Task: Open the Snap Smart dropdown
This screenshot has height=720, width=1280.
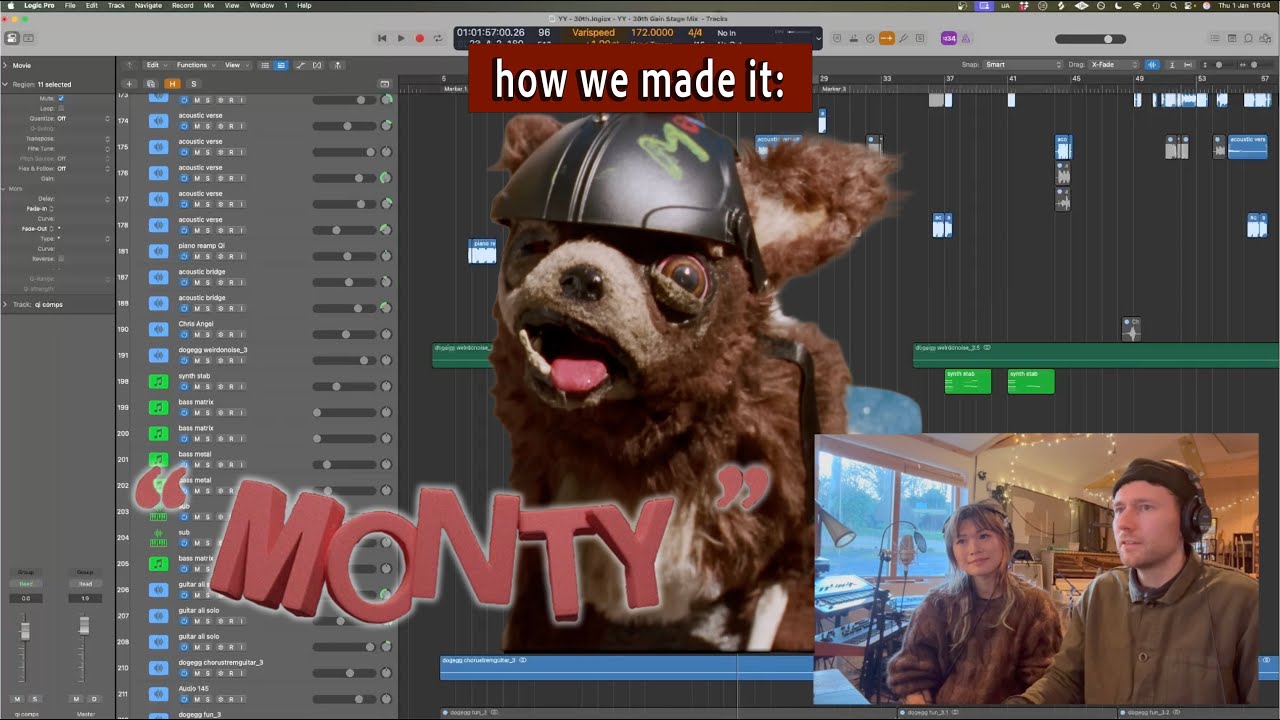Action: click(1023, 65)
